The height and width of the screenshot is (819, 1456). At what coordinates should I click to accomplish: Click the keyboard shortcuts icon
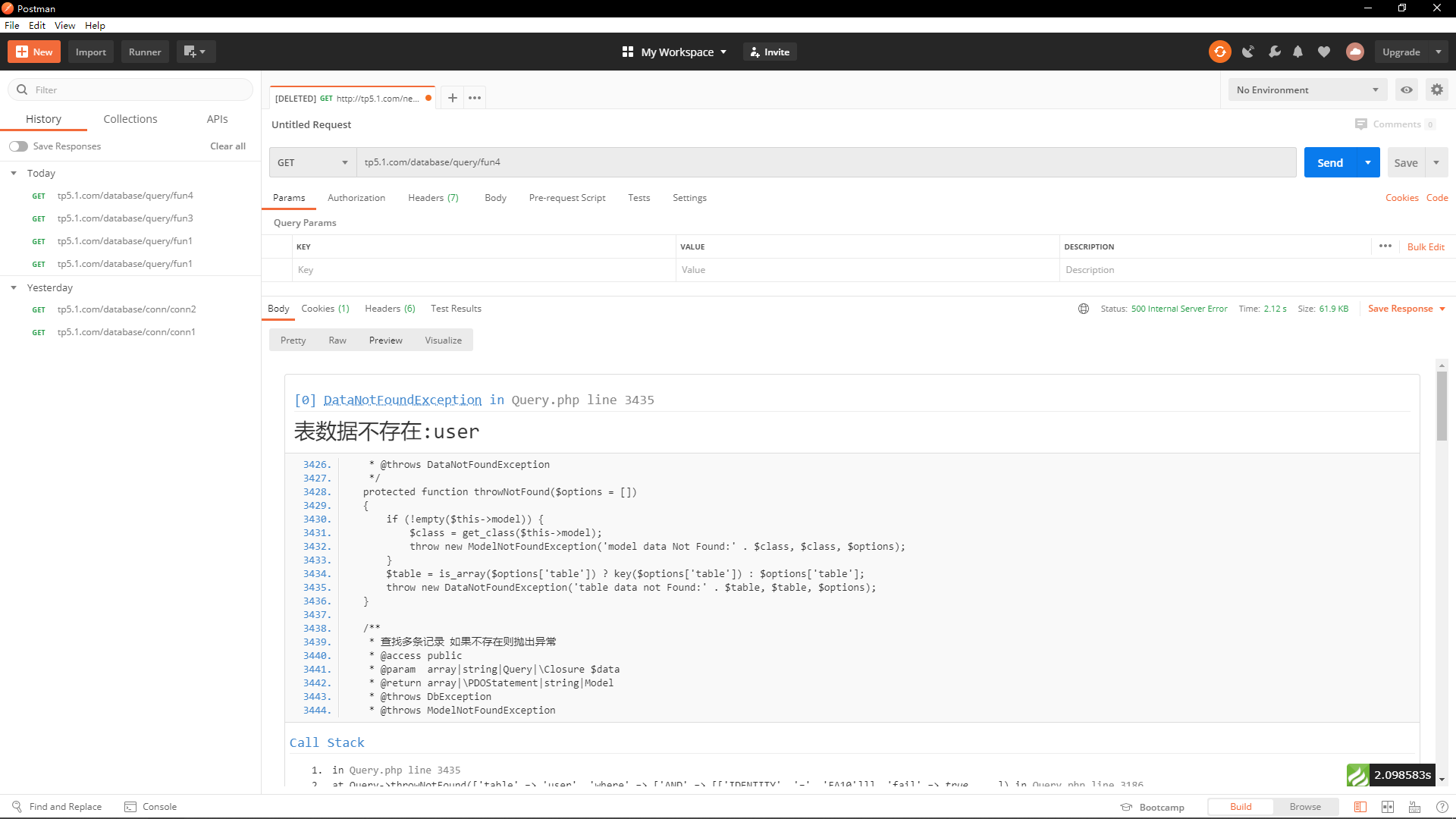coord(1414,807)
